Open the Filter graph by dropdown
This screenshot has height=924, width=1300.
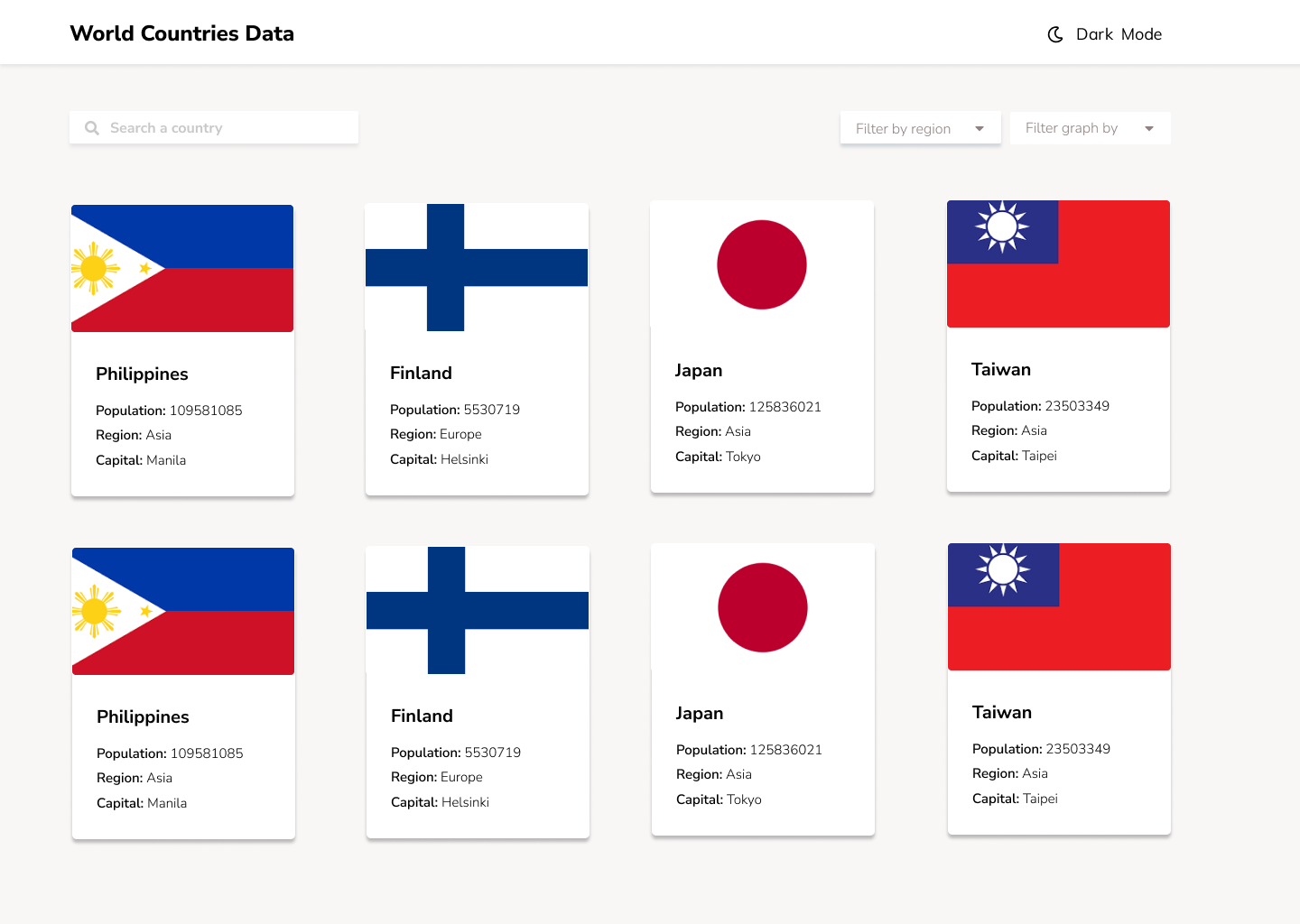[x=1090, y=127]
